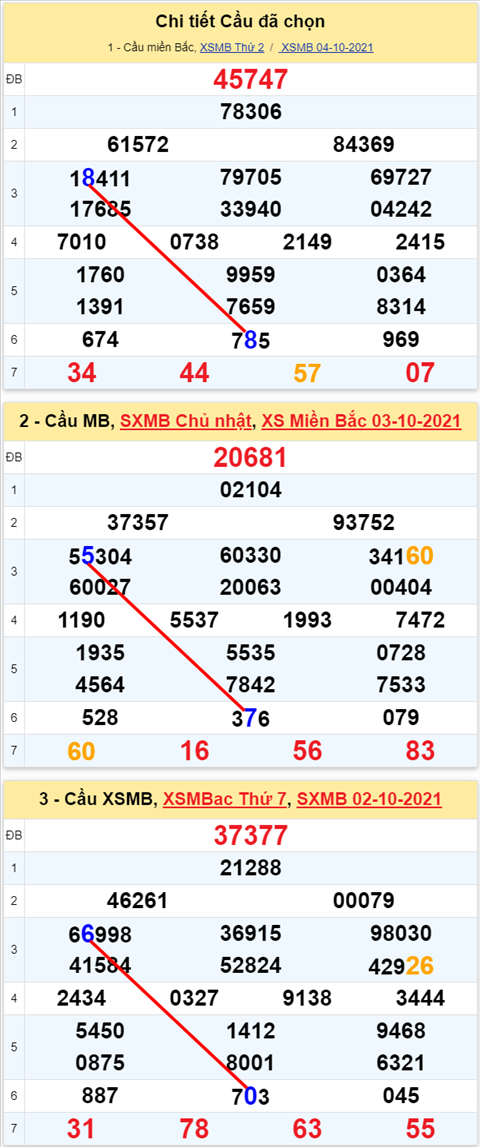The image size is (480, 1147).
Task: Click second prize number 46261
Action: pyautogui.click(x=138, y=900)
